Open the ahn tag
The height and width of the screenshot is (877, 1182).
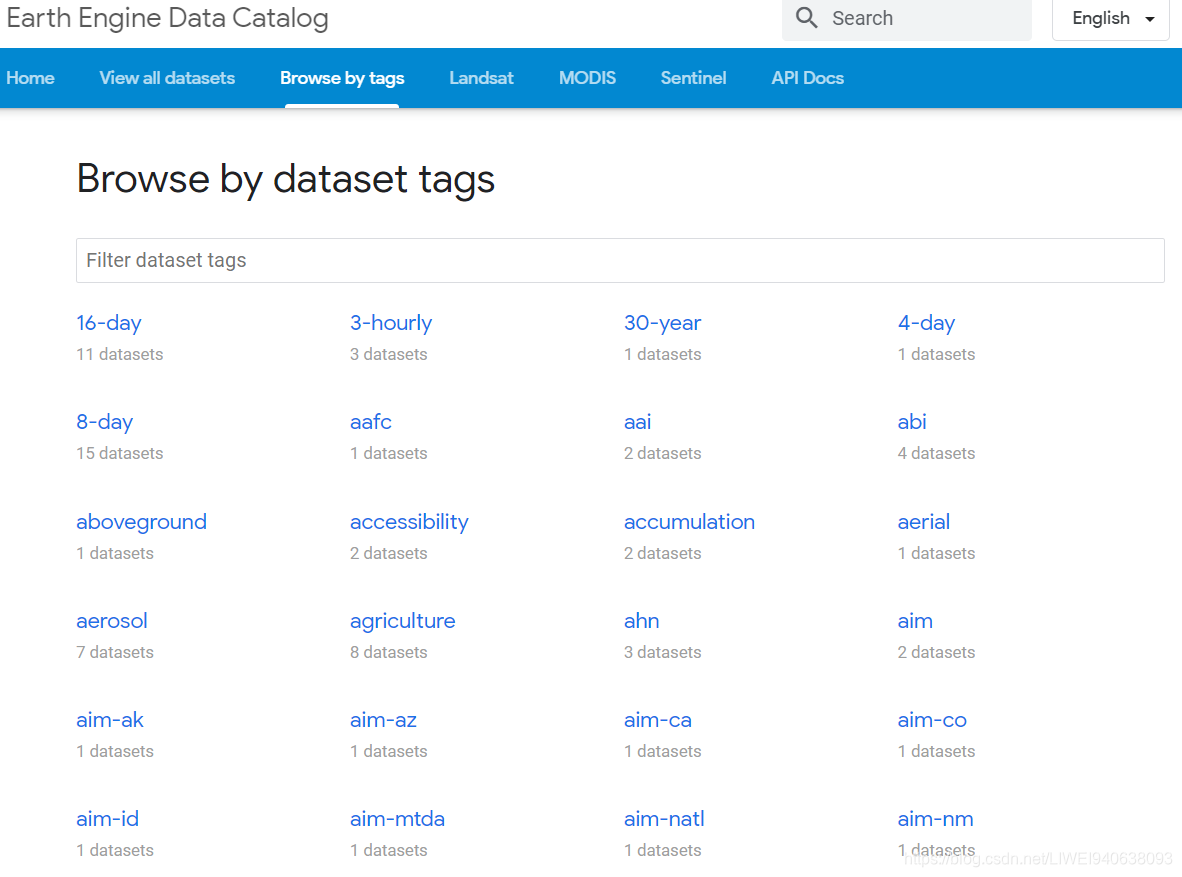pos(642,621)
